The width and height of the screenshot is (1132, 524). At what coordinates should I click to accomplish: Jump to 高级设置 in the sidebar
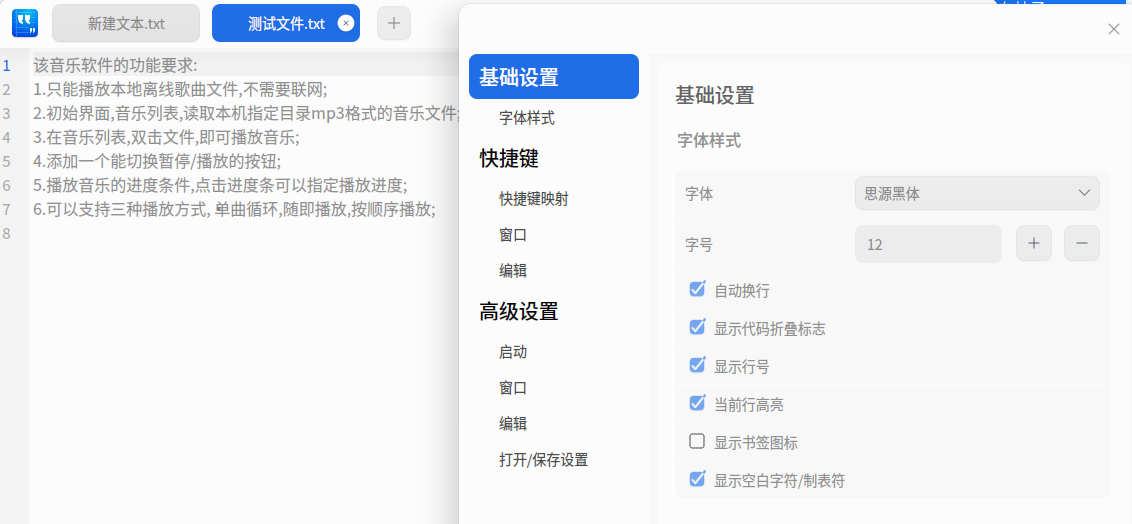[518, 312]
